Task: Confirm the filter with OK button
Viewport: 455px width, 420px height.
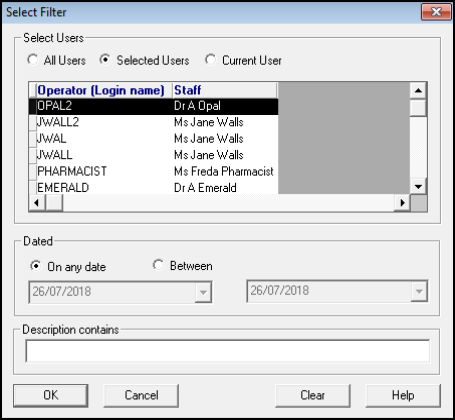Action: click(51, 395)
